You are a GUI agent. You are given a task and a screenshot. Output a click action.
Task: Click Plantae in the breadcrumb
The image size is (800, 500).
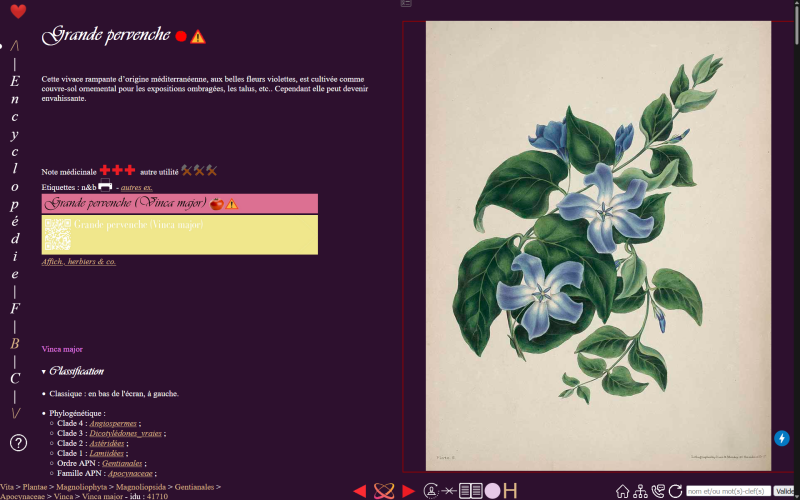coord(36,487)
